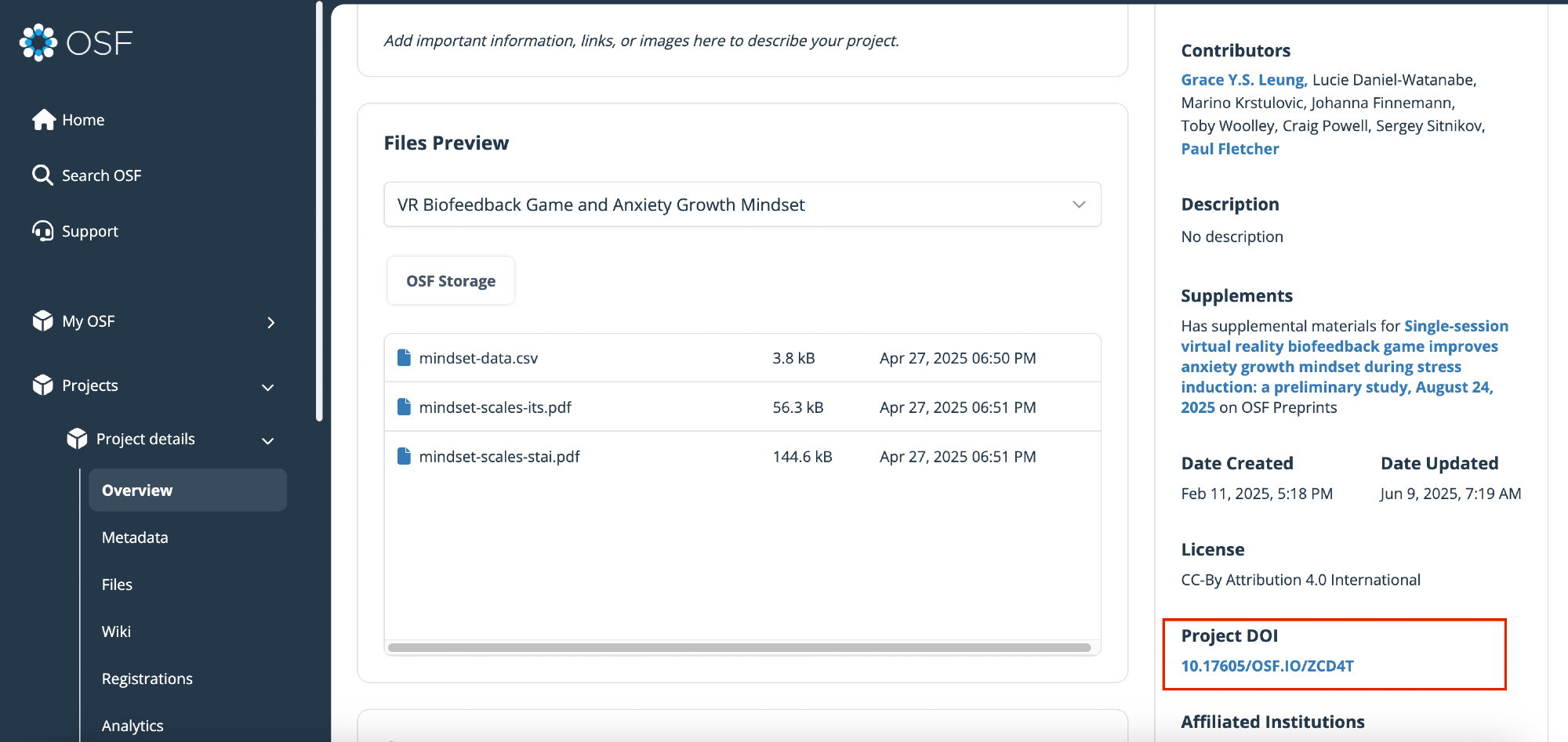Click the Project details cube icon
Image resolution: width=1568 pixels, height=742 pixels.
[x=77, y=439]
